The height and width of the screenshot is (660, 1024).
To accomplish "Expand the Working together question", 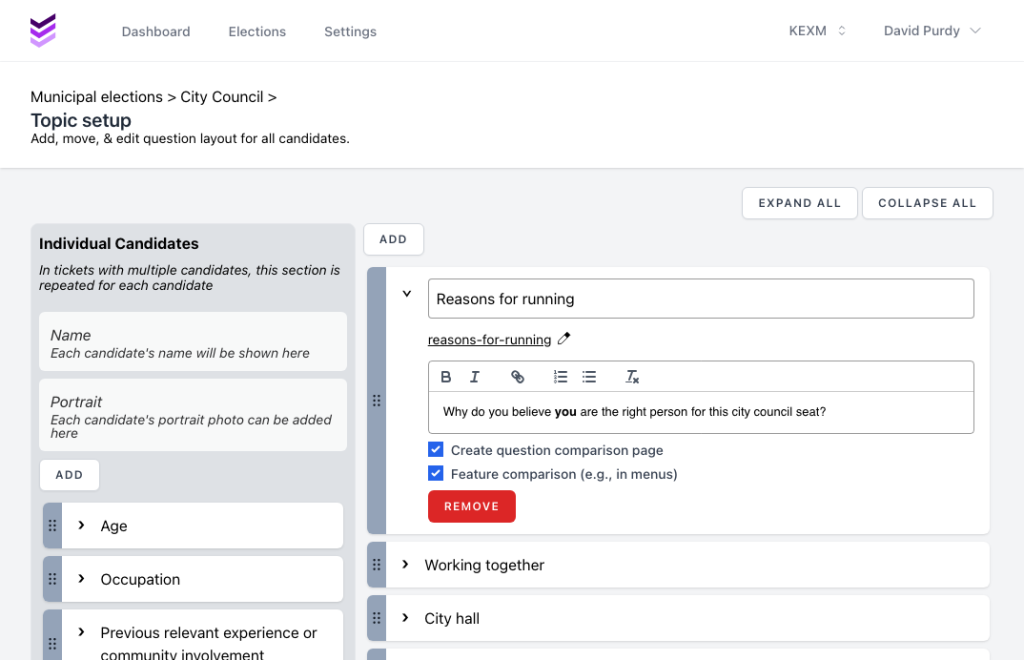I will pyautogui.click(x=405, y=565).
